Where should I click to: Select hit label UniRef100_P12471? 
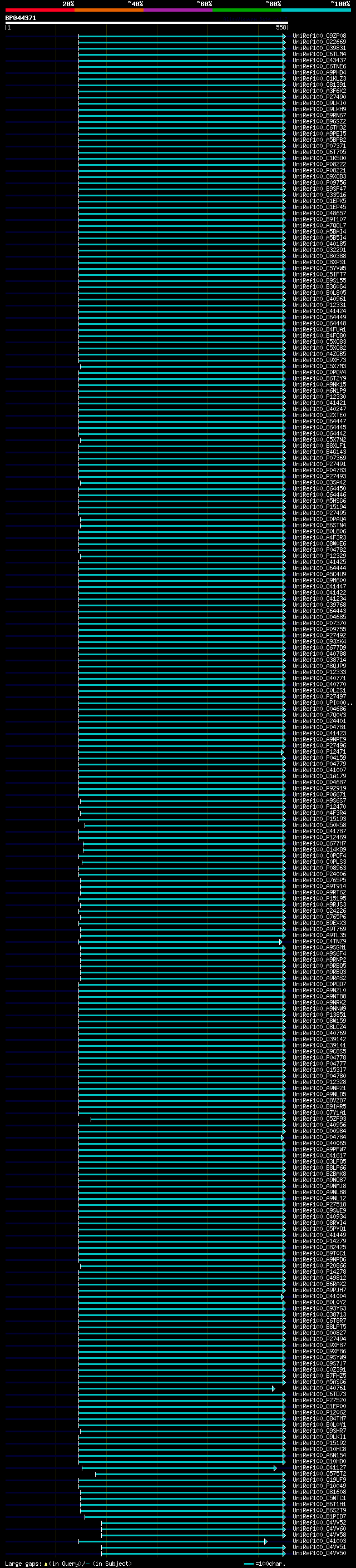pos(319,752)
